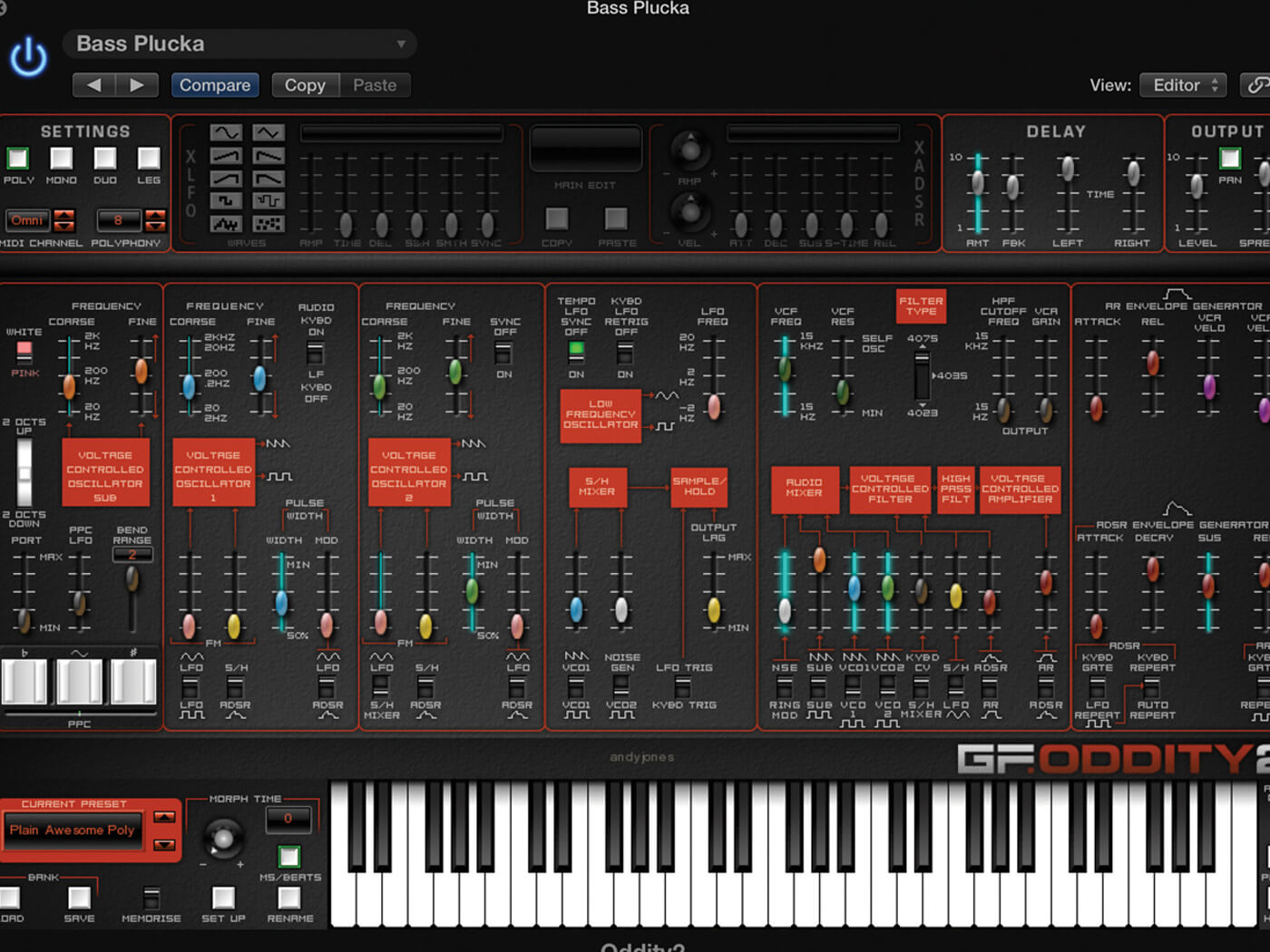Select the stepped random pulse XLFO wave

click(268, 200)
